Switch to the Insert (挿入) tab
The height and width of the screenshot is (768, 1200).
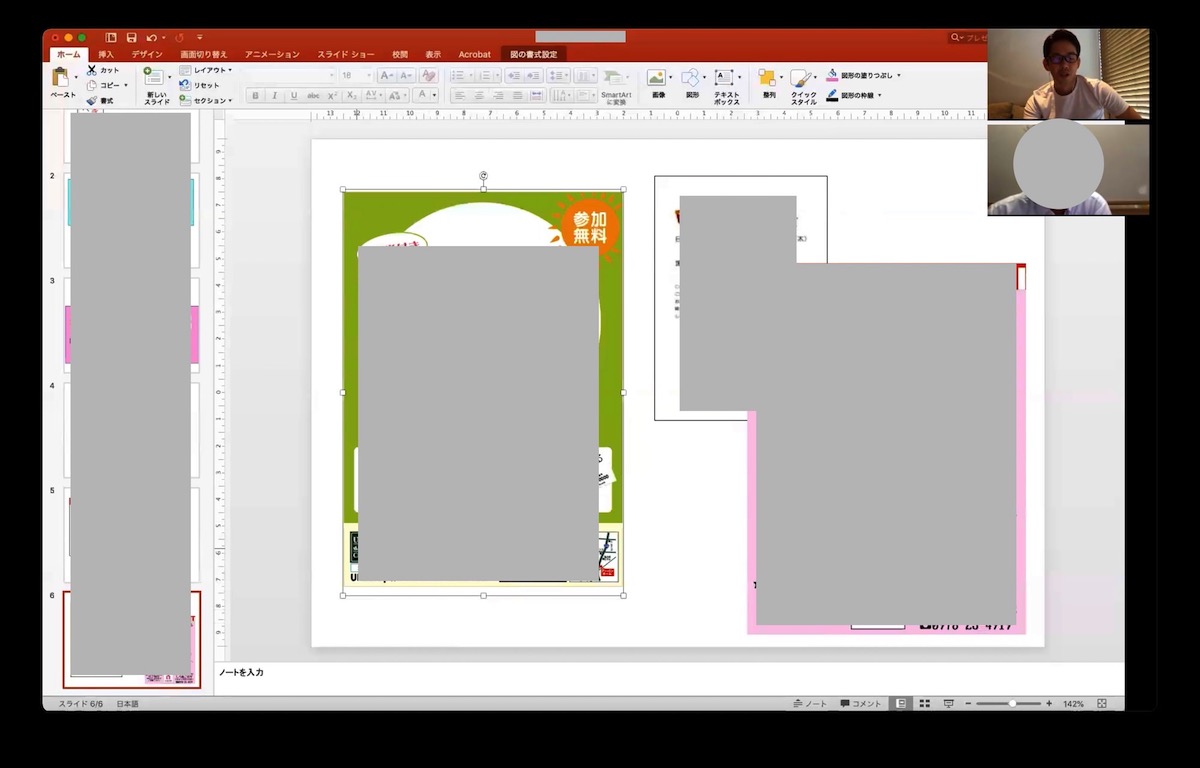pyautogui.click(x=106, y=54)
